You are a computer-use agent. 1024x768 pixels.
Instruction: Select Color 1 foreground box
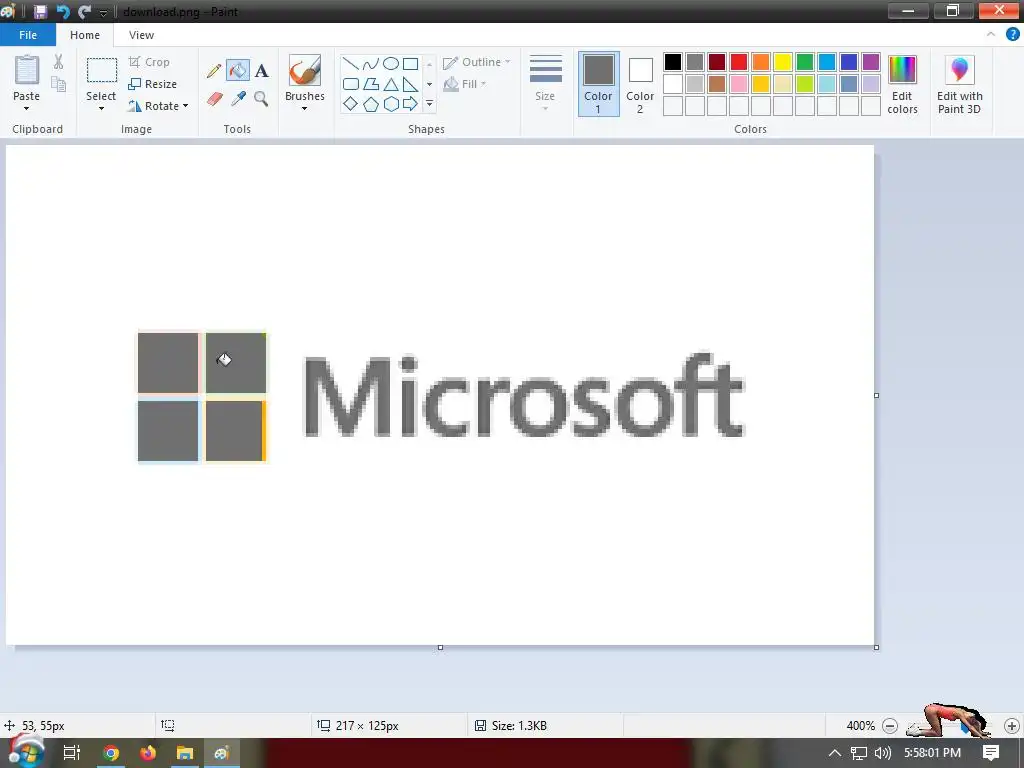[598, 84]
